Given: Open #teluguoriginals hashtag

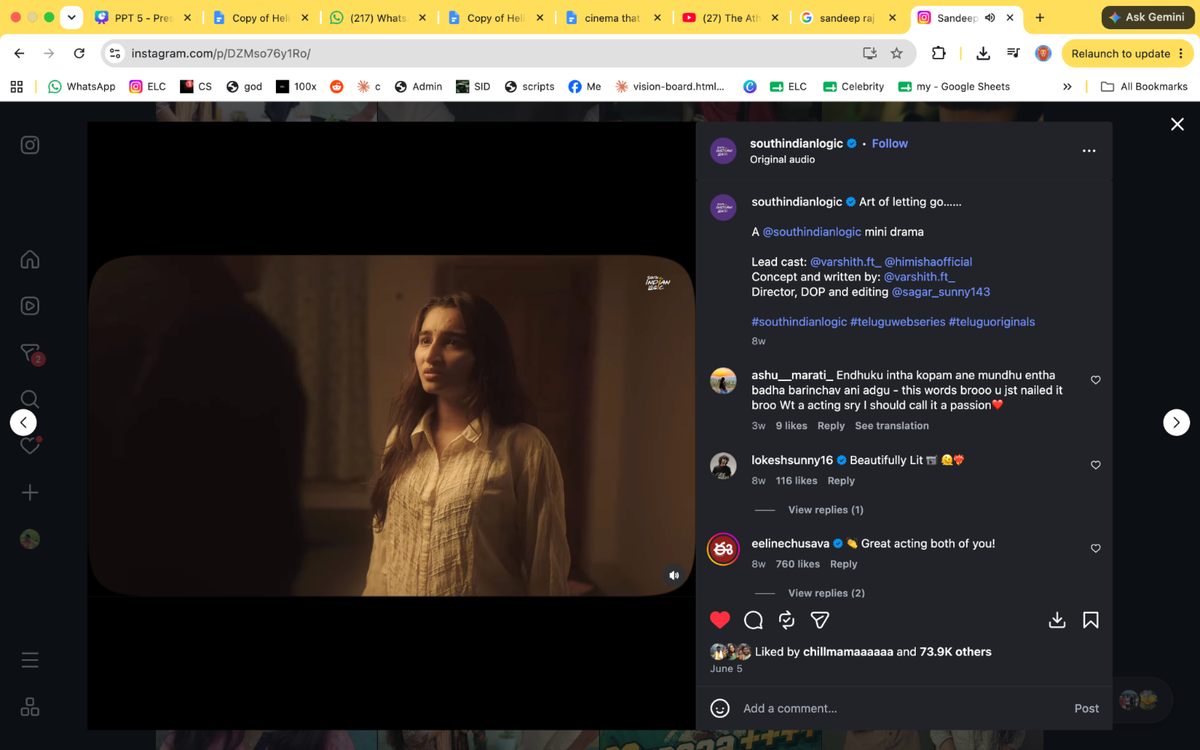Looking at the screenshot, I should point(992,322).
